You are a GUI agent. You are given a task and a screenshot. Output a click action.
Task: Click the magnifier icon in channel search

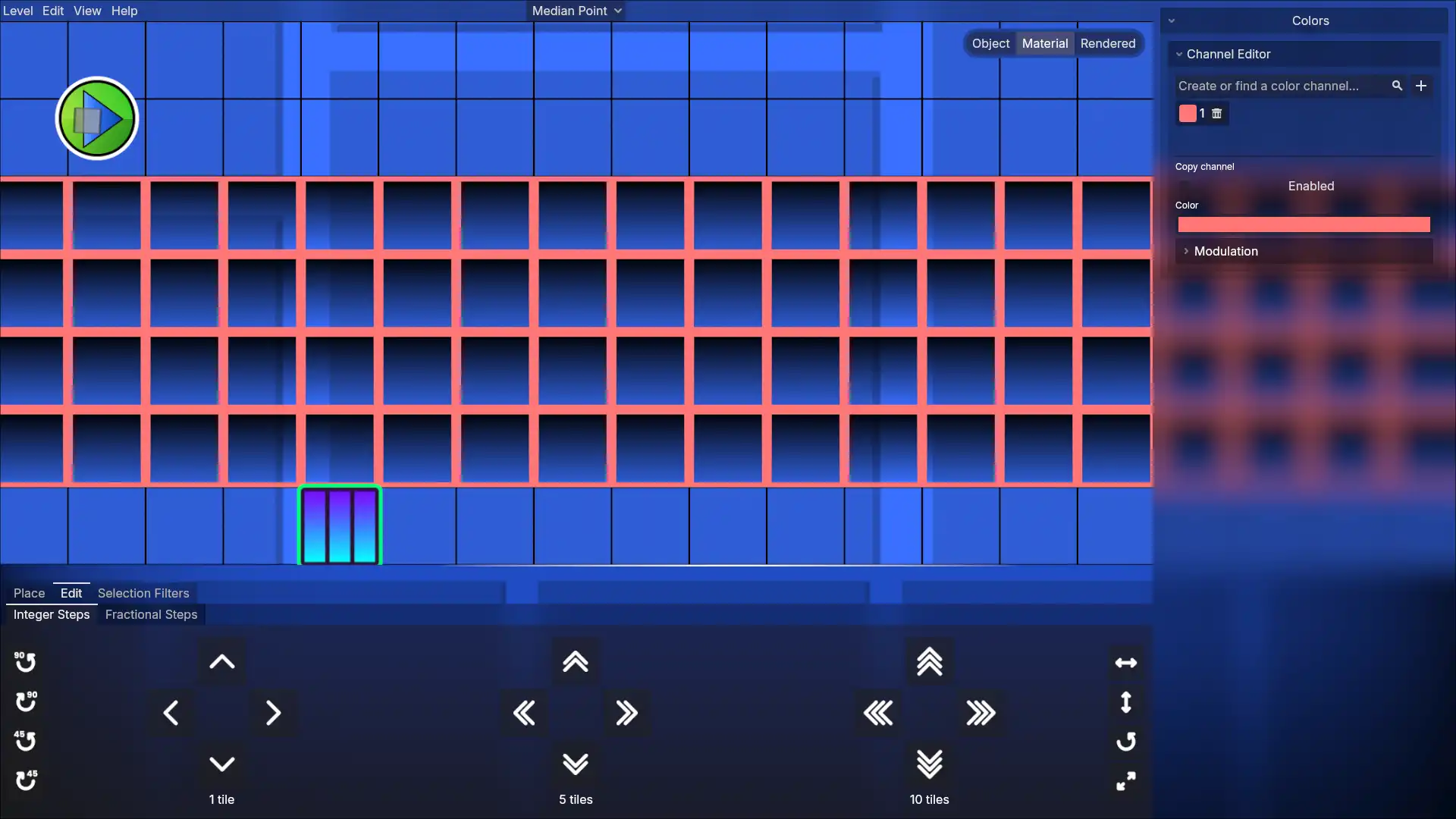click(1397, 86)
